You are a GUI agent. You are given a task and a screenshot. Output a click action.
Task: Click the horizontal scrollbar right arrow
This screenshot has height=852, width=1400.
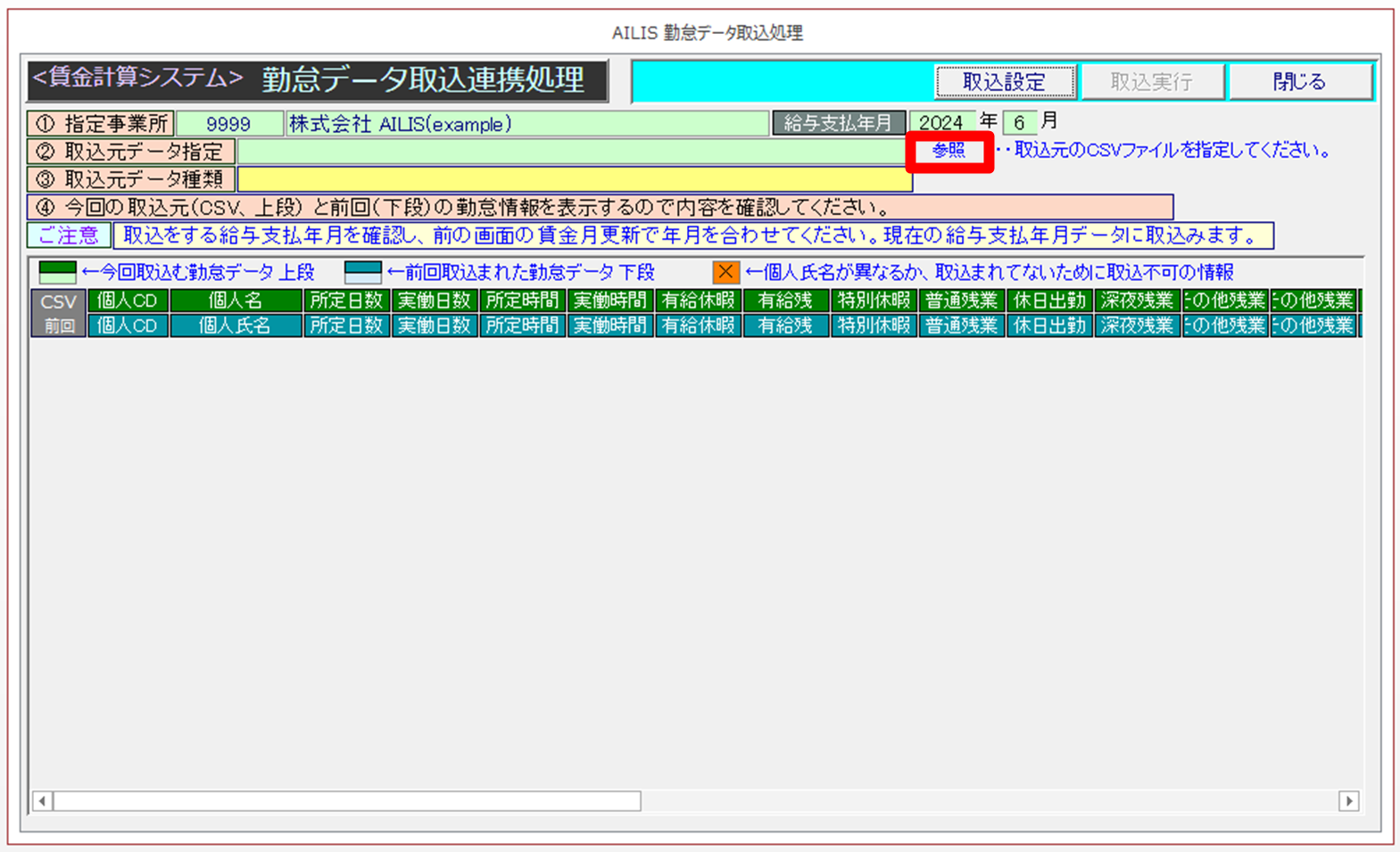point(1348,801)
